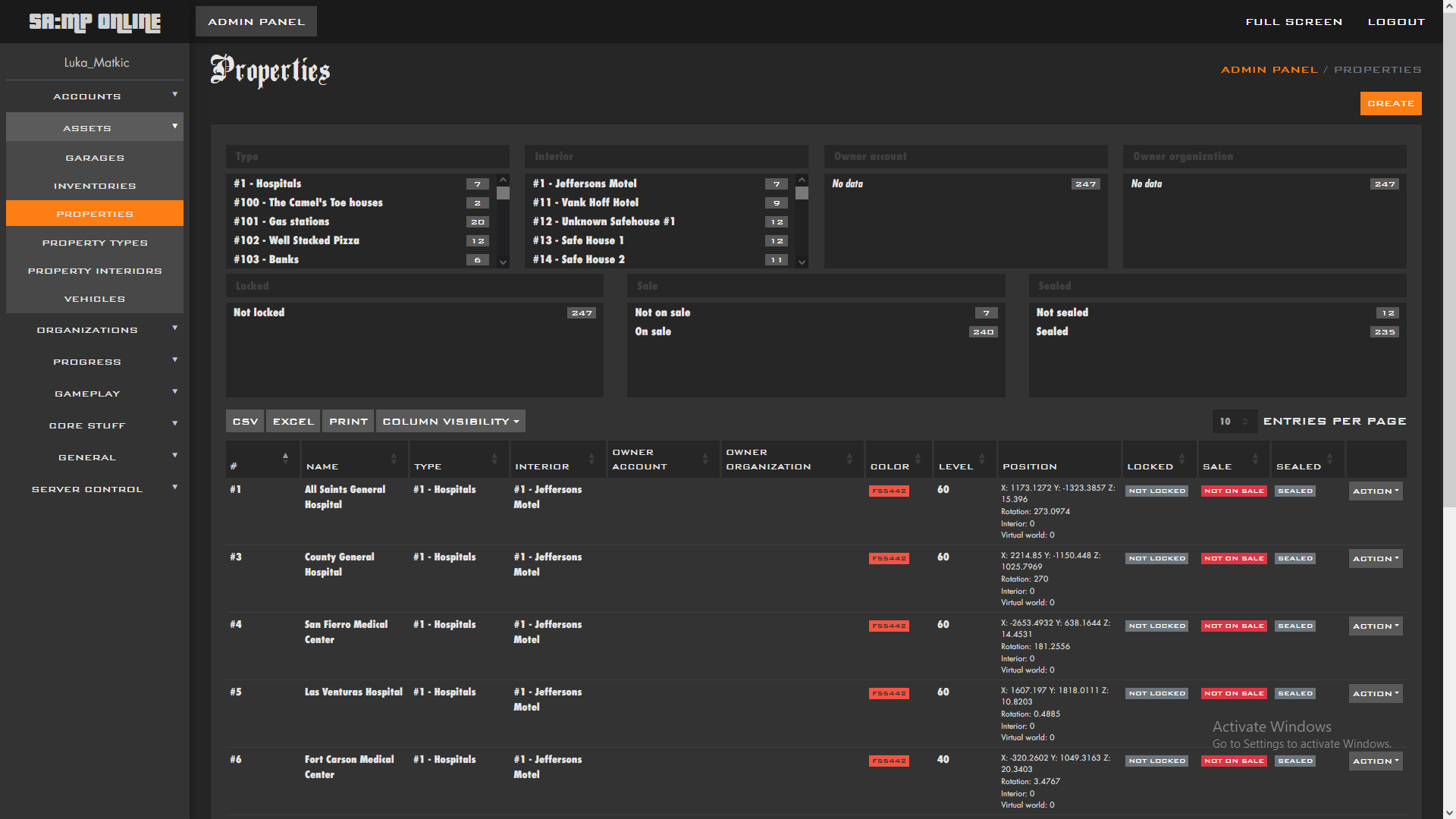Click the SA:MP Online logo
This screenshot has width=1456, height=819.
95,22
